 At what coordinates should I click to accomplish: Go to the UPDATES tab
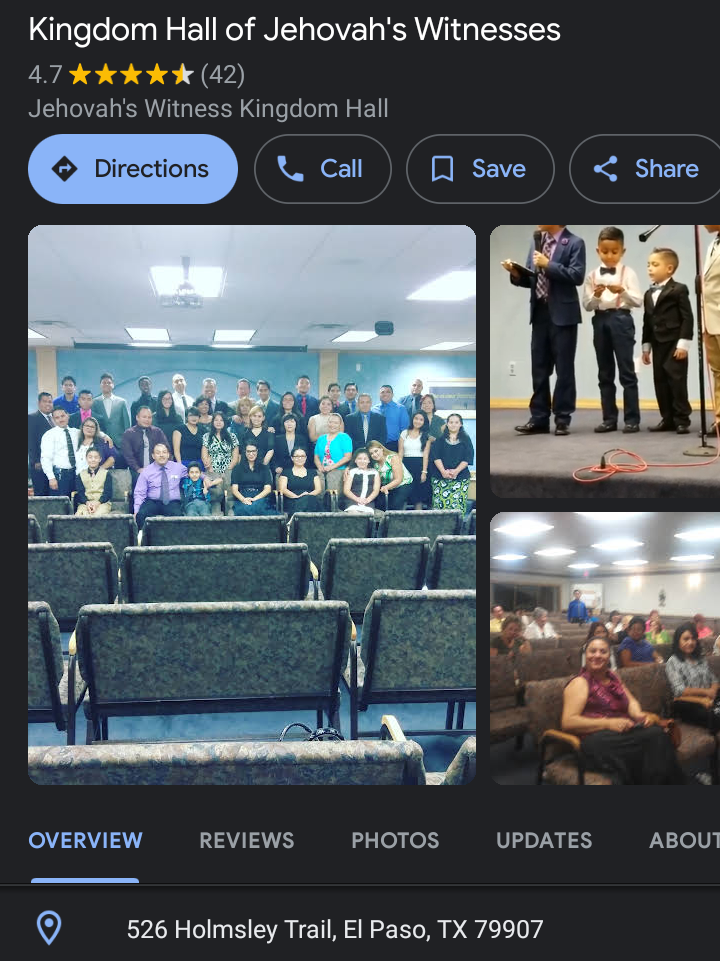click(x=544, y=840)
